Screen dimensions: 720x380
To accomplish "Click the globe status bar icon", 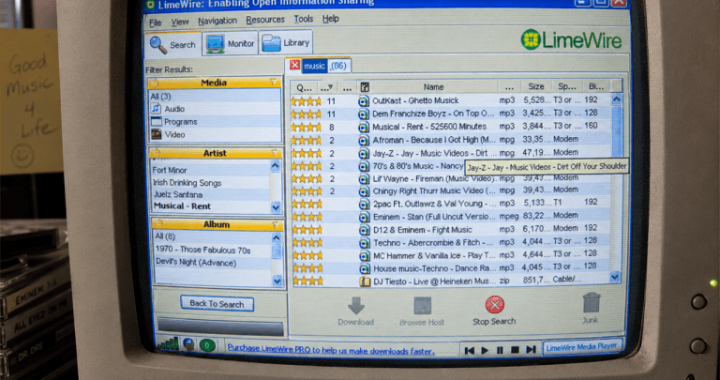I will [x=188, y=344].
